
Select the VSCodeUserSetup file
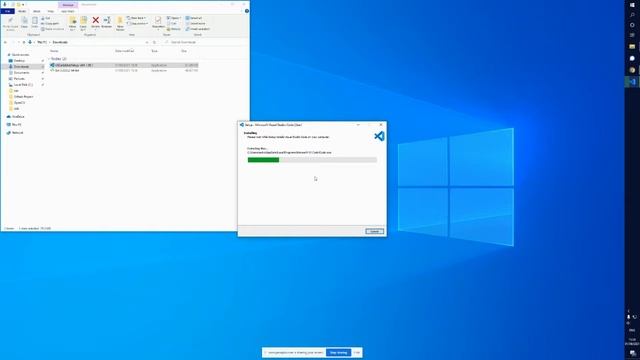coord(123,65)
